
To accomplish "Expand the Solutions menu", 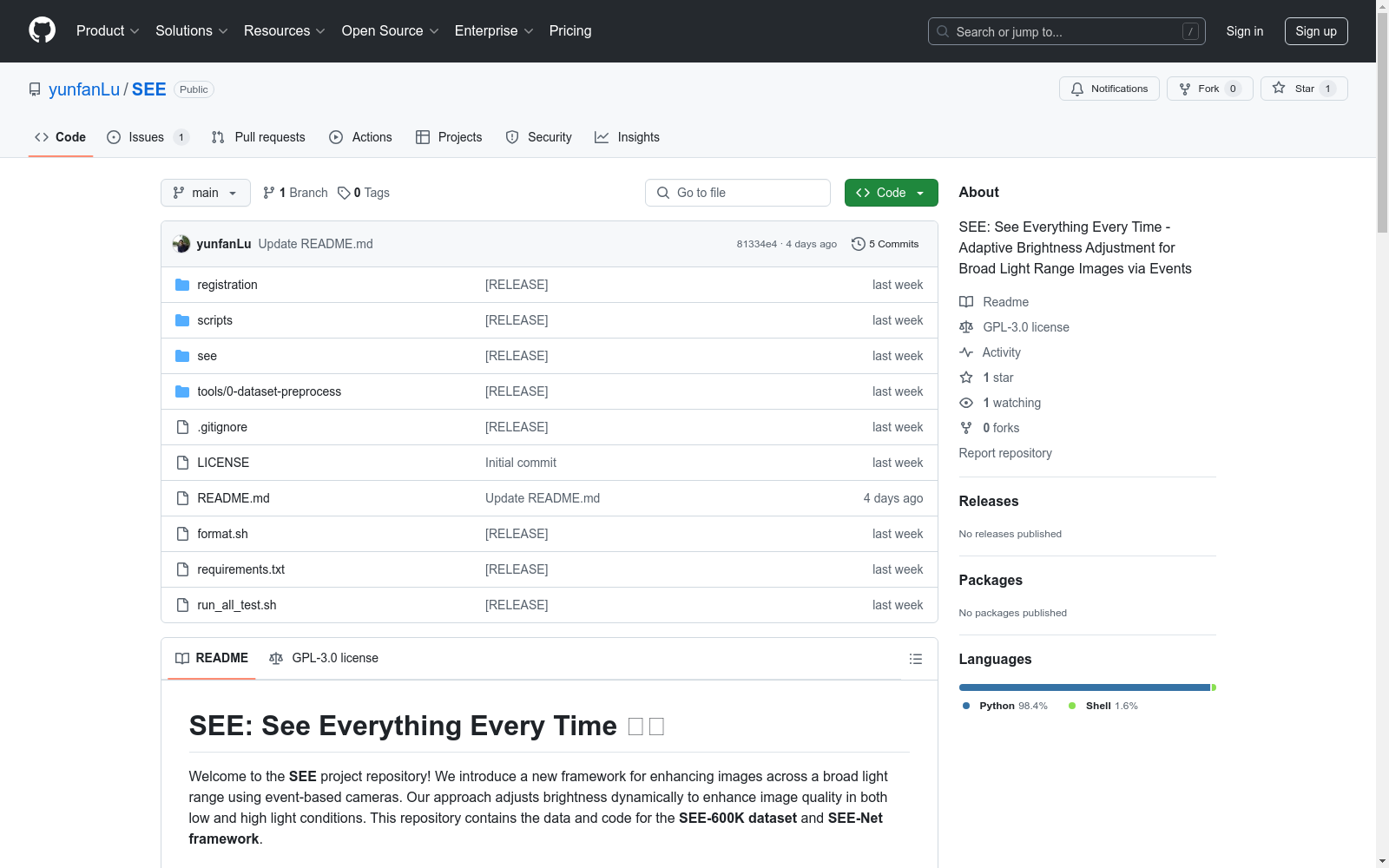I will pyautogui.click(x=191, y=31).
